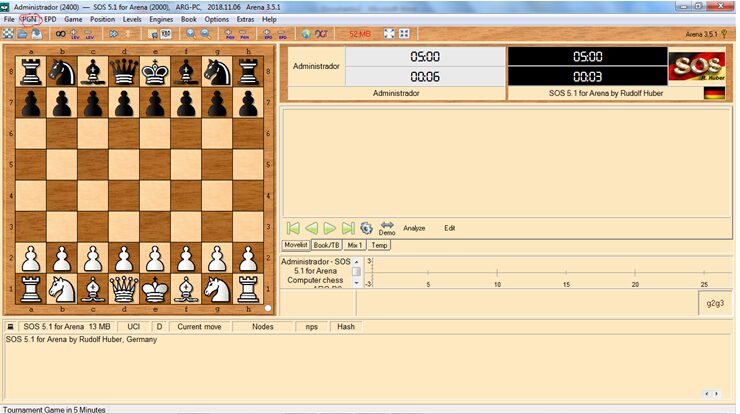Click the engine output scroll right arrow

[x=716, y=394]
